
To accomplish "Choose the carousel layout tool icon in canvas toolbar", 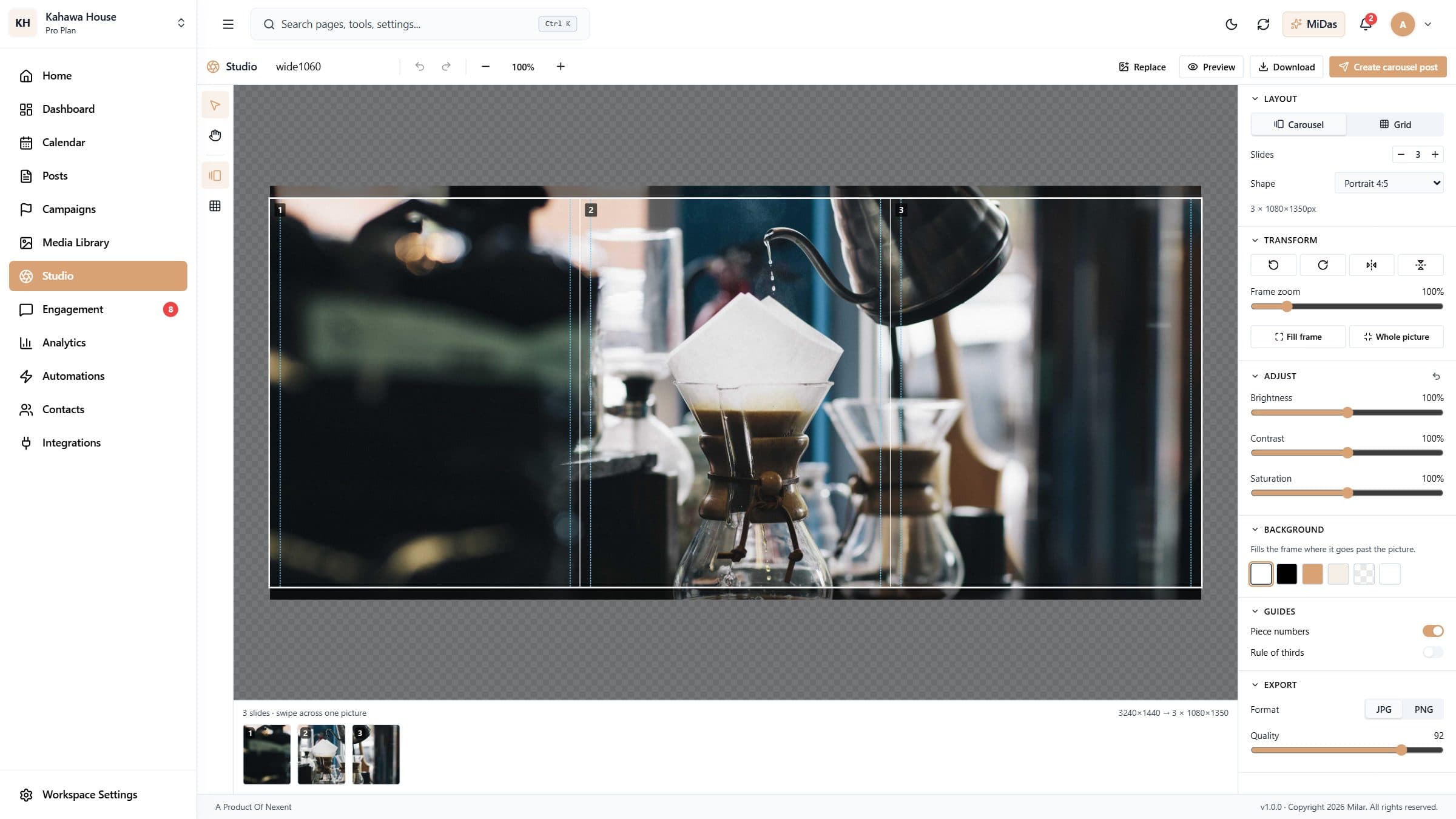I will coord(215,176).
